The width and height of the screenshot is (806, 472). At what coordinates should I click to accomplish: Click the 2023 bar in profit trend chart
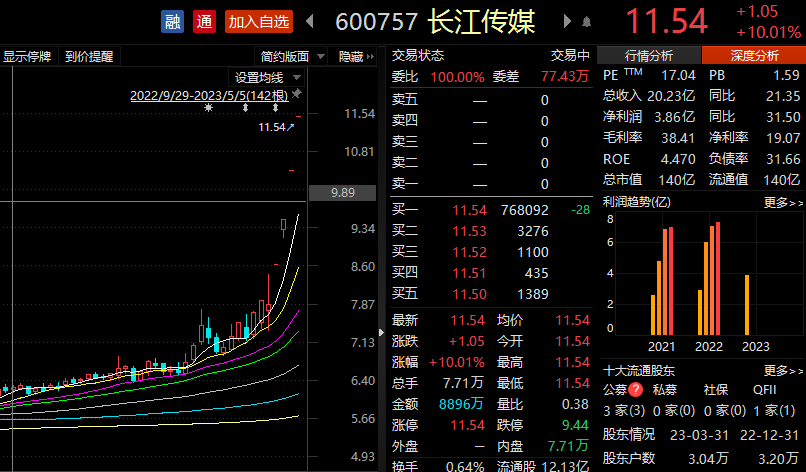pyautogui.click(x=747, y=305)
